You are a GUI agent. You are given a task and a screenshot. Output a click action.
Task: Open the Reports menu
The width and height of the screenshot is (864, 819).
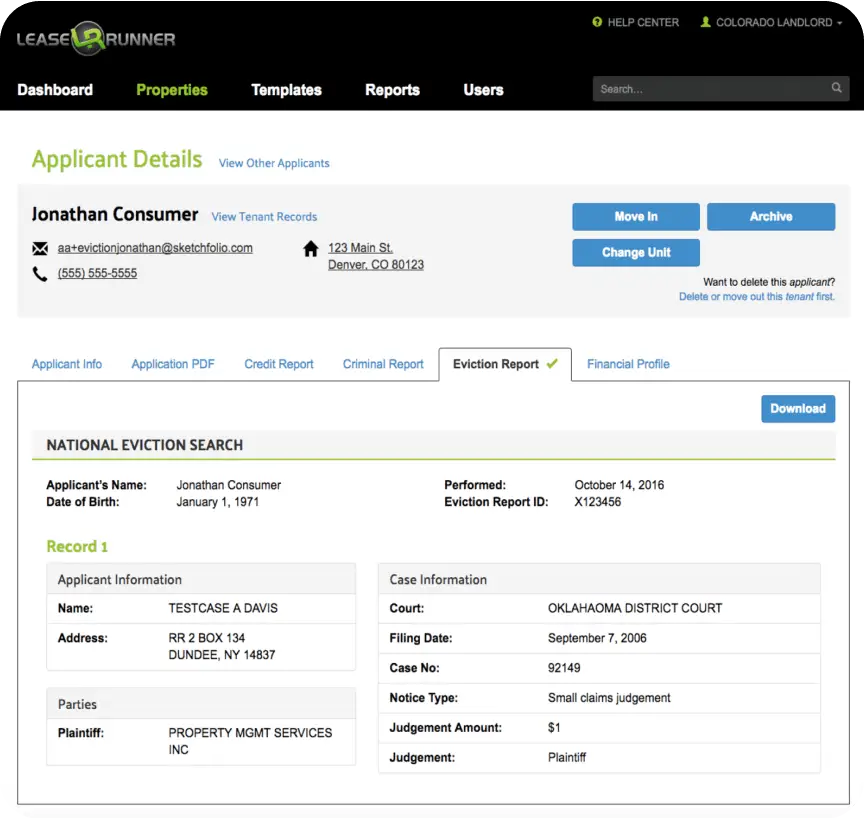tap(392, 90)
